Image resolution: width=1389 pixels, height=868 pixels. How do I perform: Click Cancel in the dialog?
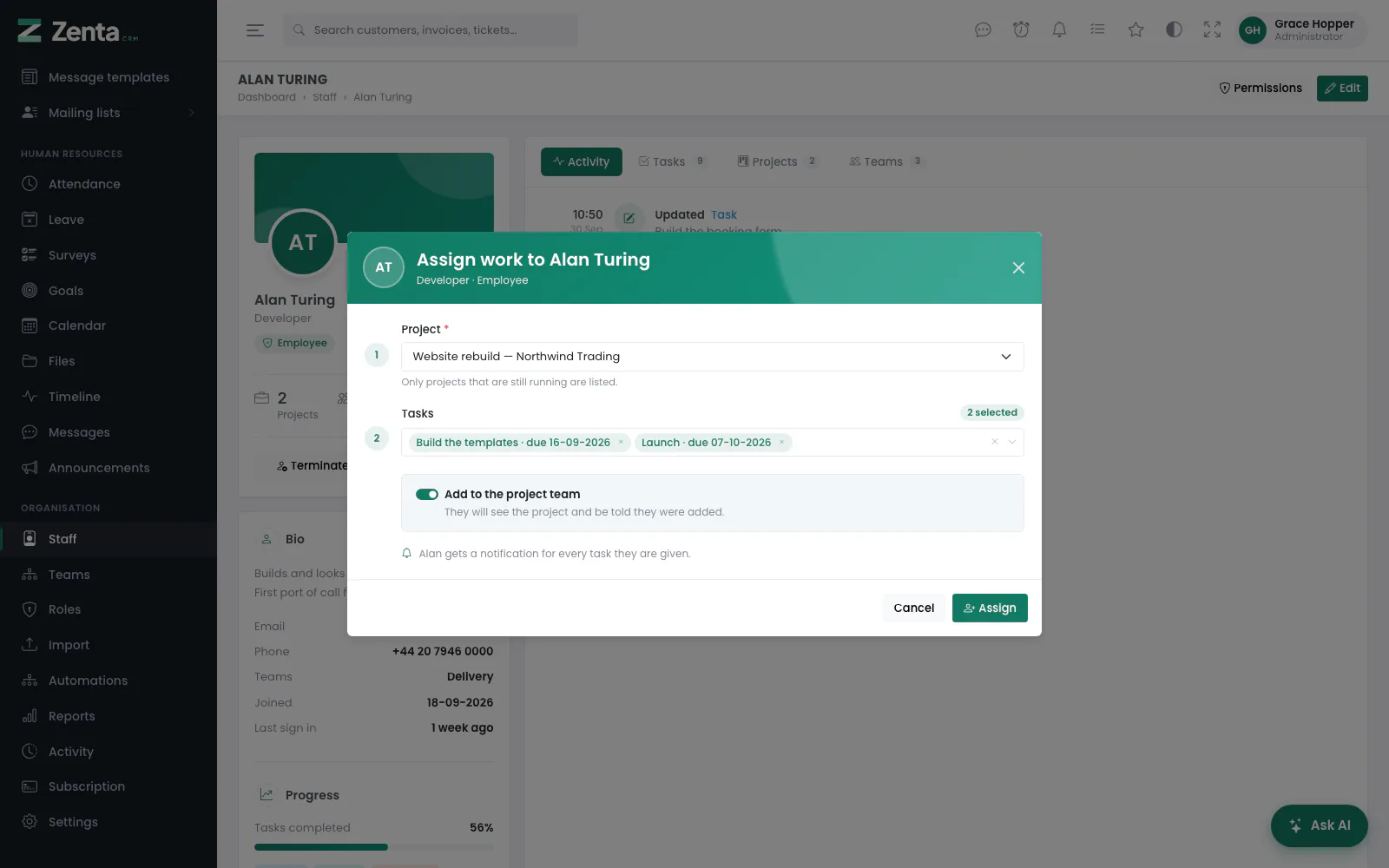[x=913, y=608]
